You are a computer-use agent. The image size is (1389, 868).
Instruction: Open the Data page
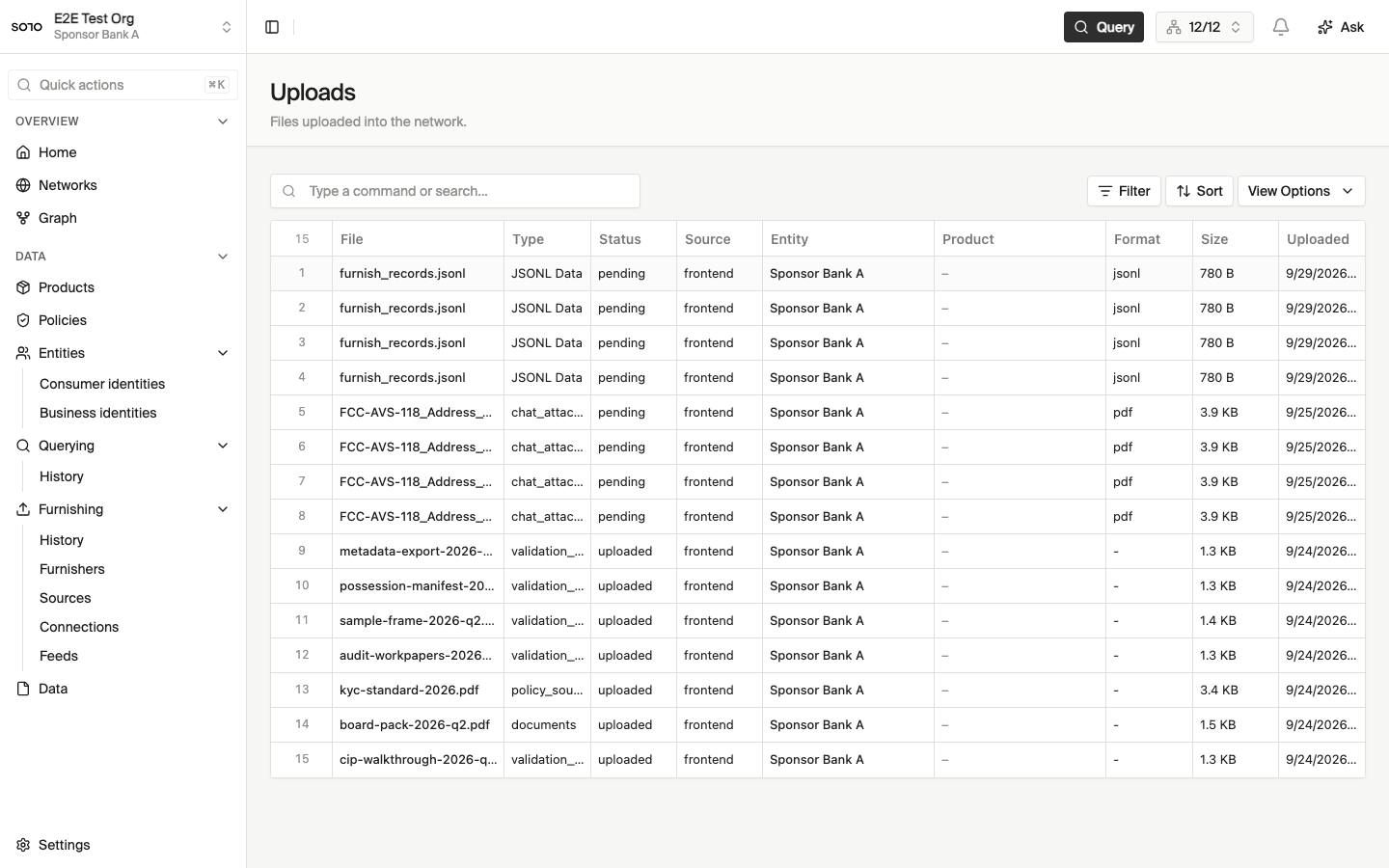click(x=123, y=689)
